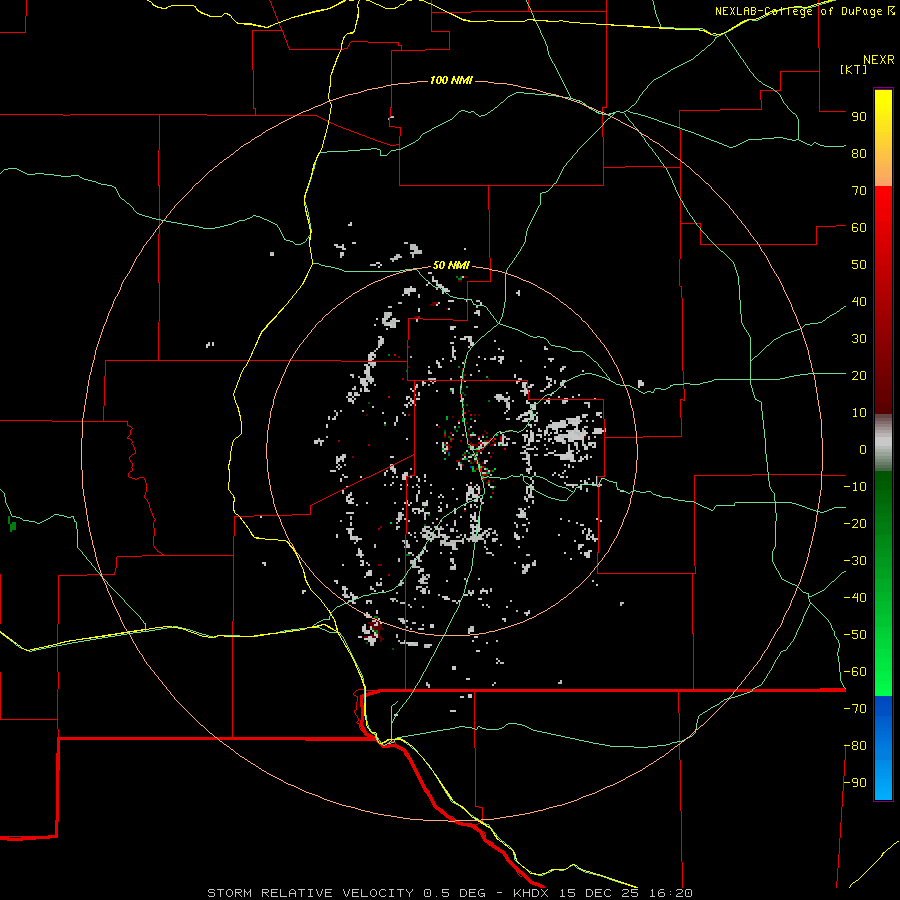Pick the "-80" scale label
Viewport: 900px width, 900px height.
point(855,746)
